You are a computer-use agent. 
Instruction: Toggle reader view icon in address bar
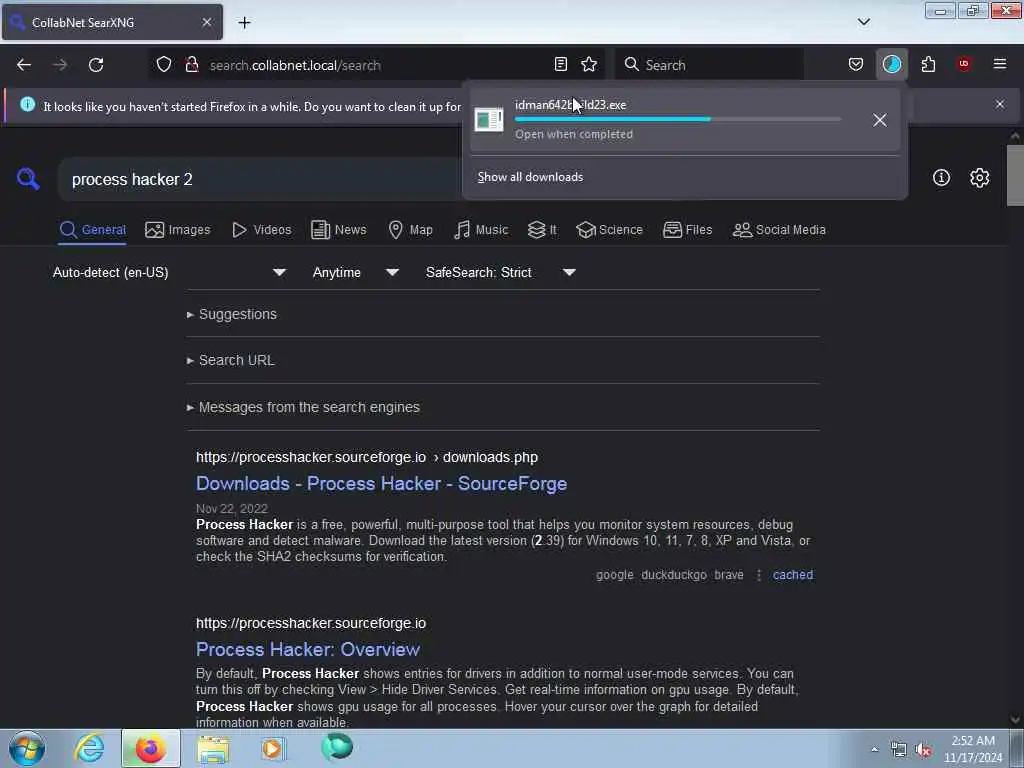tap(560, 65)
